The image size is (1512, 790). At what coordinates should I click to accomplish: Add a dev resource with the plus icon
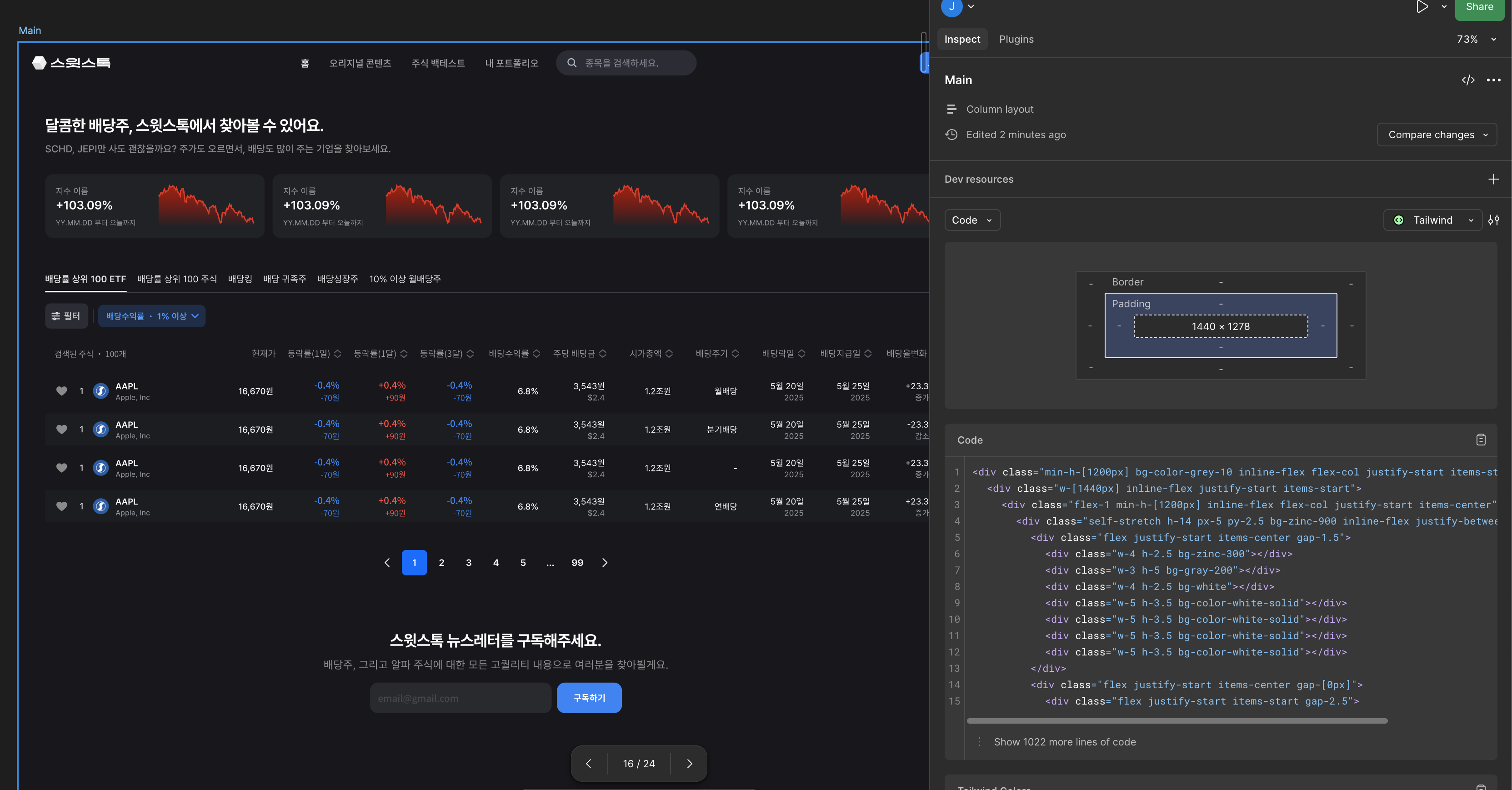(x=1493, y=179)
